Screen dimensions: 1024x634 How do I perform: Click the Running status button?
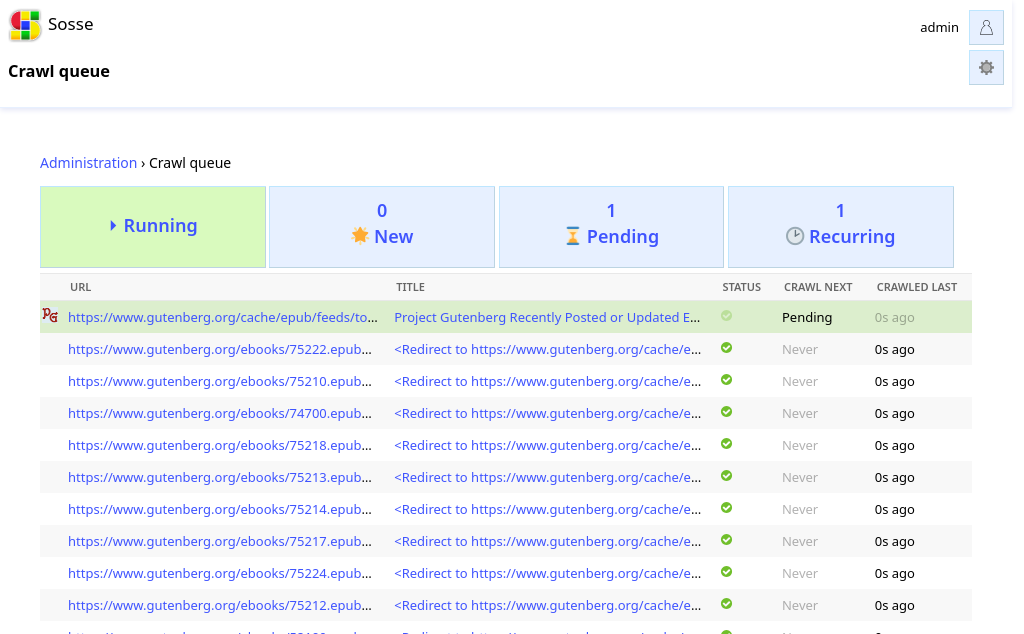(153, 227)
